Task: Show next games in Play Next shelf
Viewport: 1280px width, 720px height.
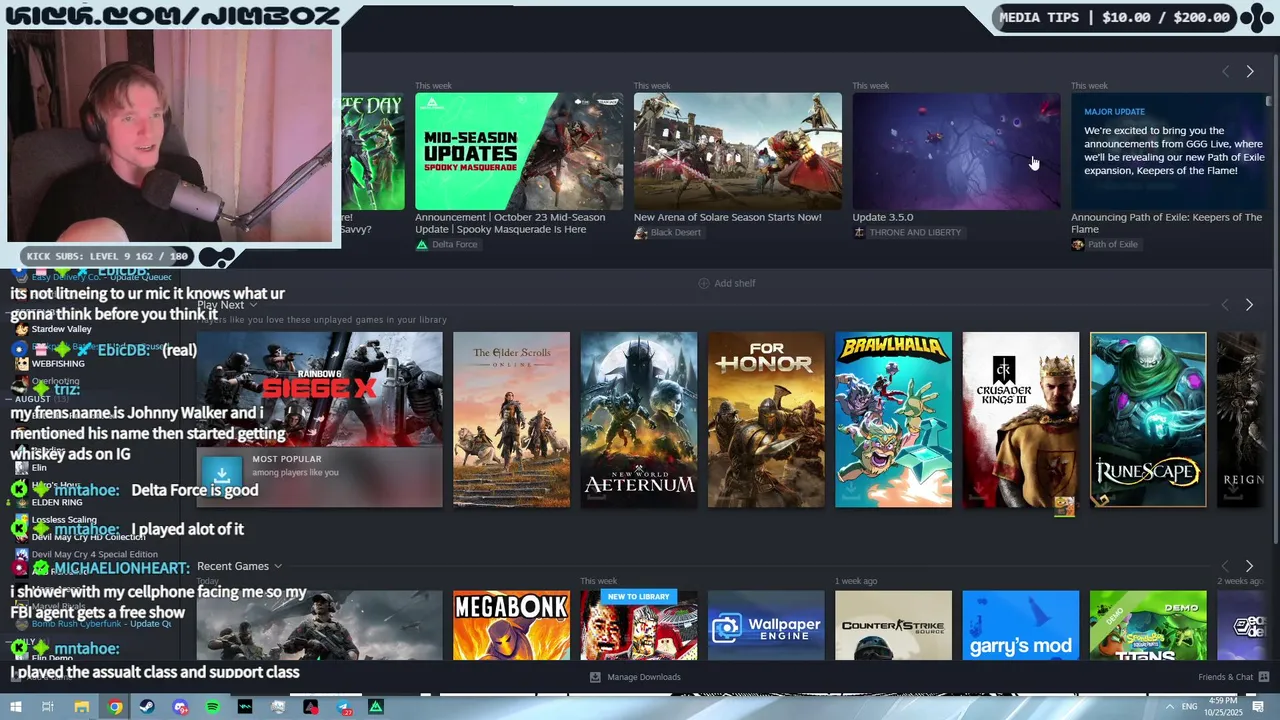Action: tap(1249, 304)
